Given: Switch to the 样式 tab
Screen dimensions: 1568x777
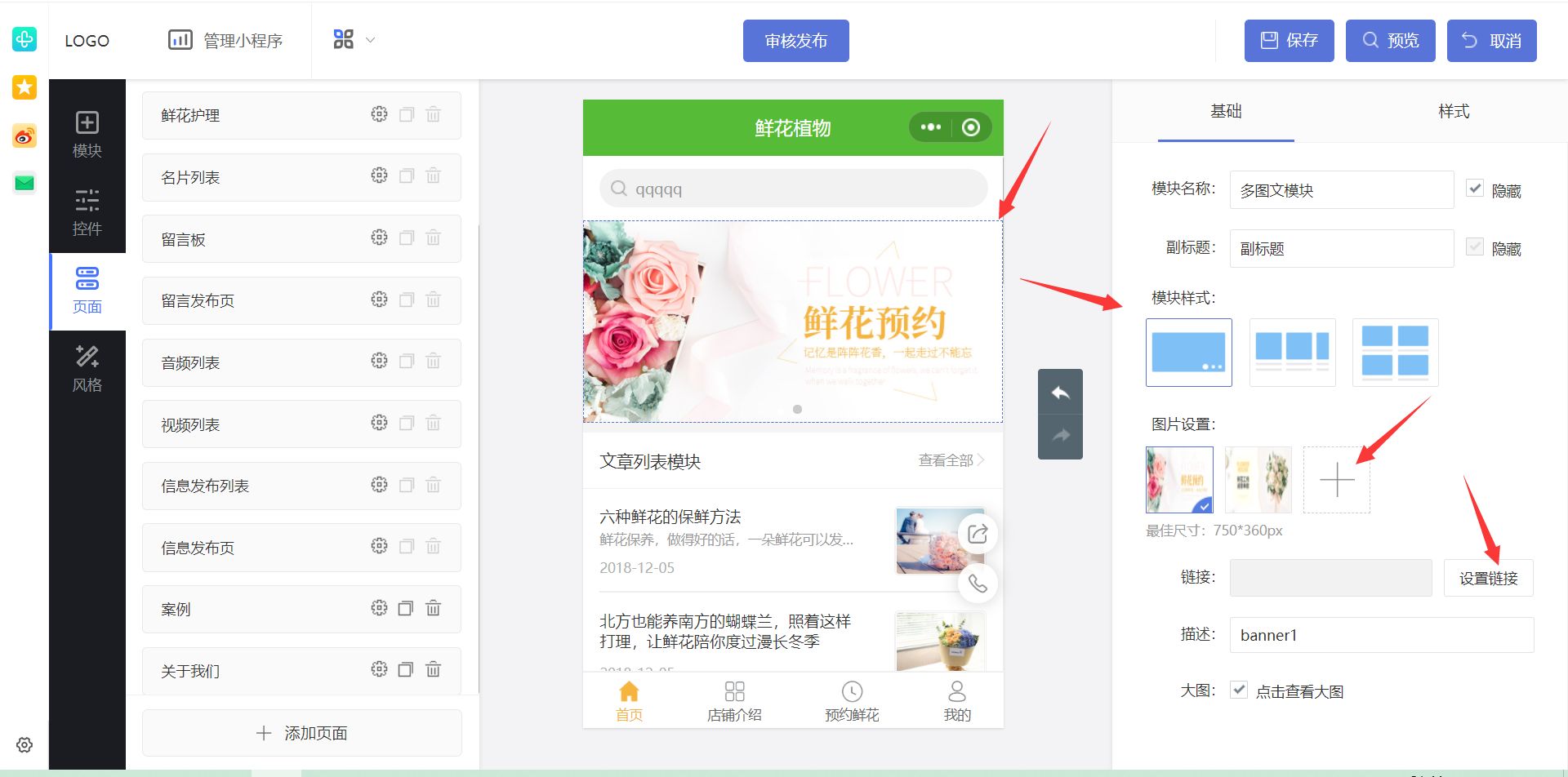Looking at the screenshot, I should point(1453,112).
